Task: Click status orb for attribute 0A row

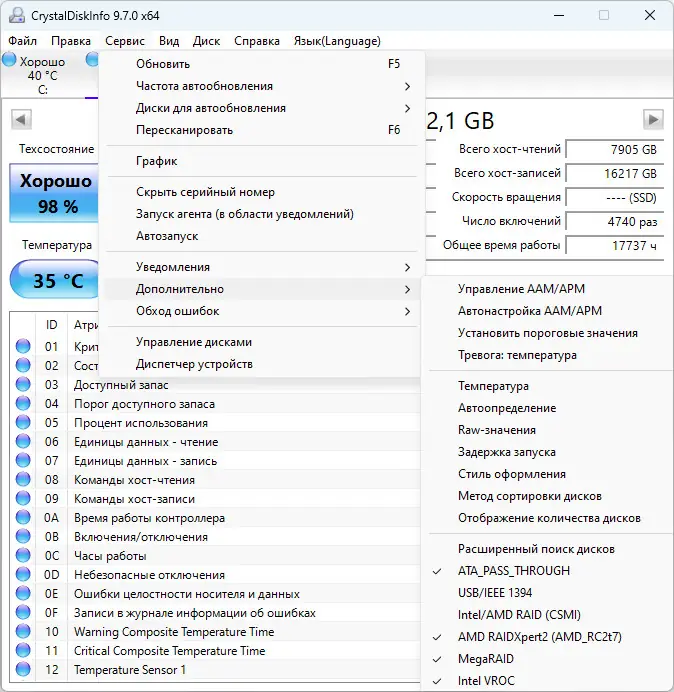Action: 23,517
